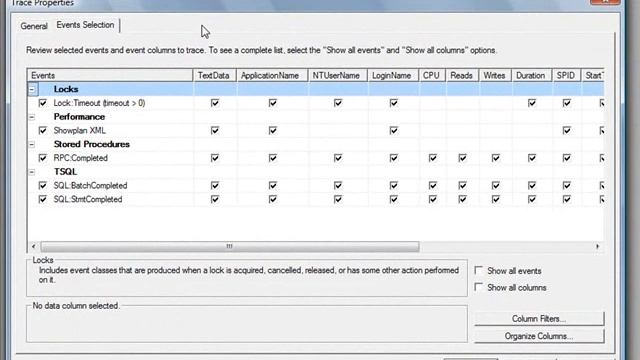Toggle CPU for RPC:Completed row
Image resolution: width=640 pixels, height=360 pixels.
click(x=433, y=158)
